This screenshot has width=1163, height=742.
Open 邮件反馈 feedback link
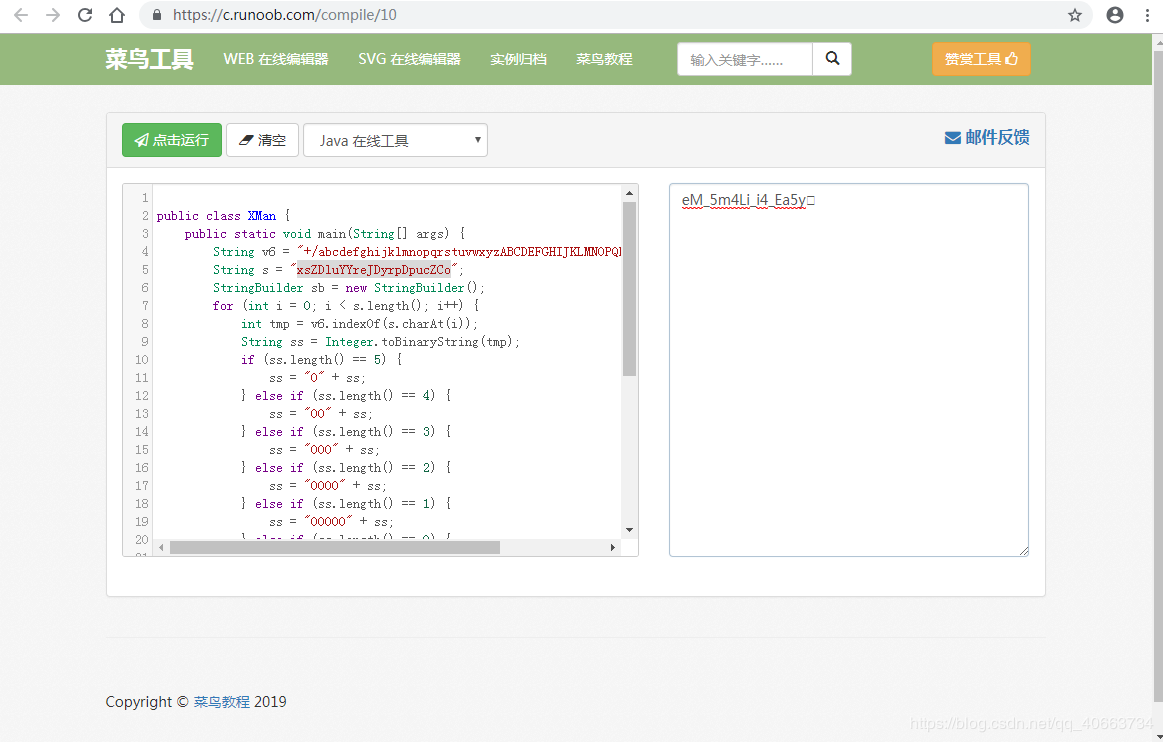point(986,137)
